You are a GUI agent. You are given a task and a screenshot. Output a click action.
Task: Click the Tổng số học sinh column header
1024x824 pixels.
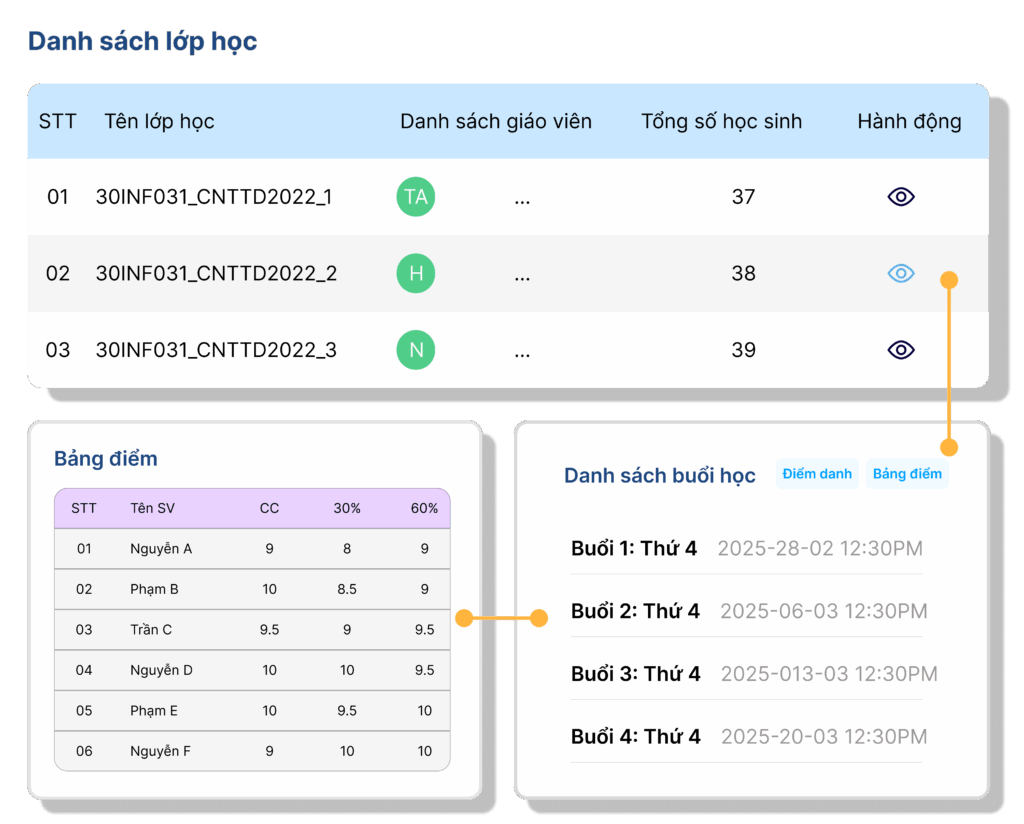click(721, 122)
